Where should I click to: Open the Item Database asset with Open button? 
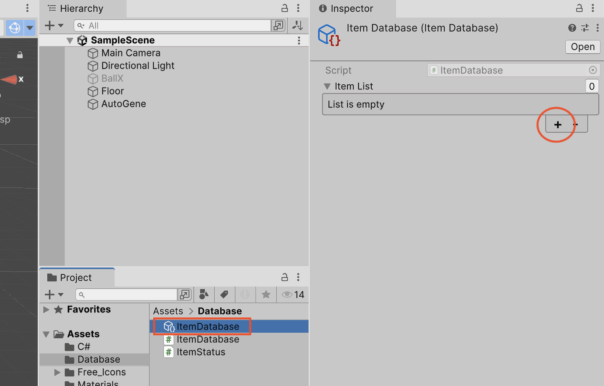582,47
